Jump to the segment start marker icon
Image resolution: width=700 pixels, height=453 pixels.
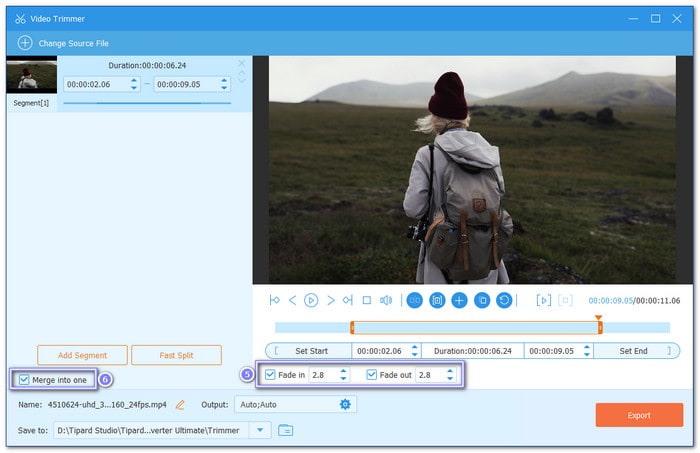[x=275, y=300]
